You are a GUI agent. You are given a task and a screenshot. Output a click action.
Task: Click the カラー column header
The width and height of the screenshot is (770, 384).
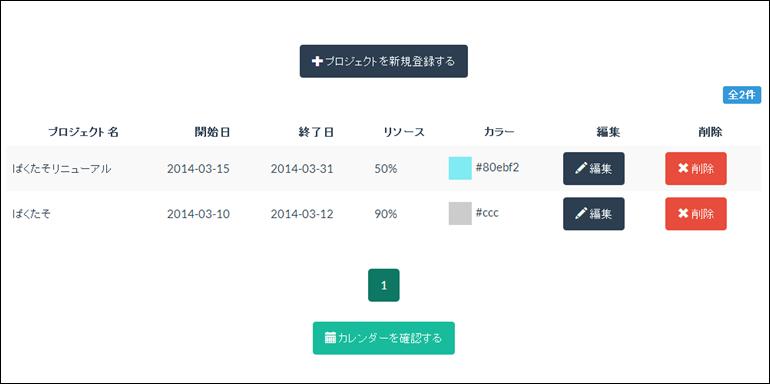[x=499, y=132]
